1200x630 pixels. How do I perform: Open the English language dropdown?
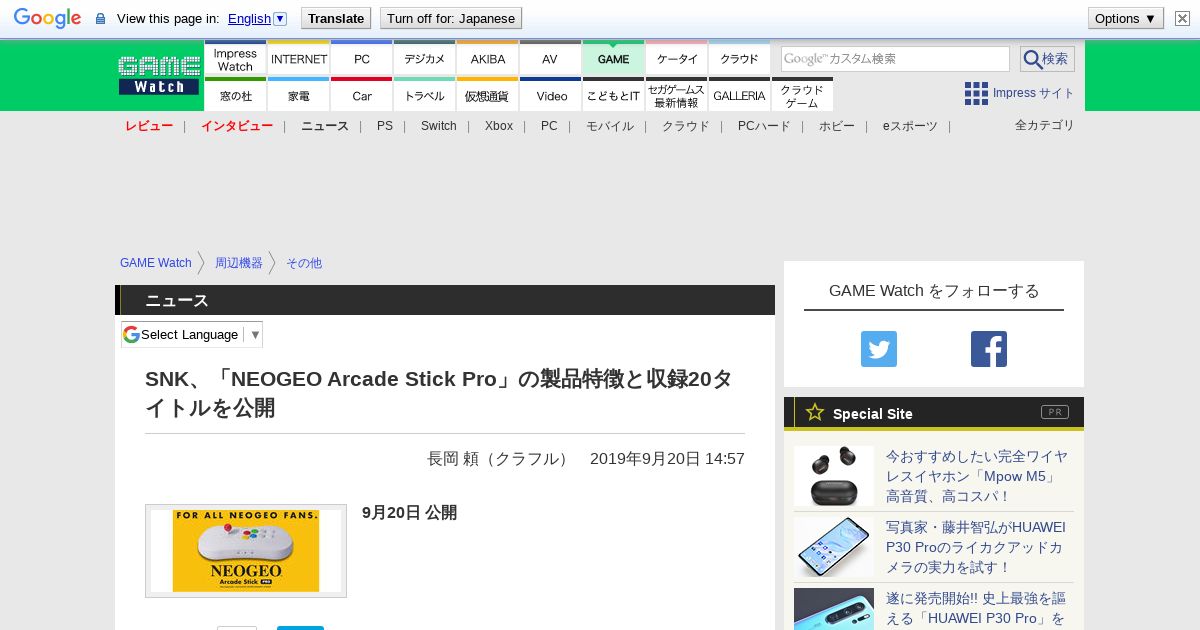pyautogui.click(x=257, y=18)
